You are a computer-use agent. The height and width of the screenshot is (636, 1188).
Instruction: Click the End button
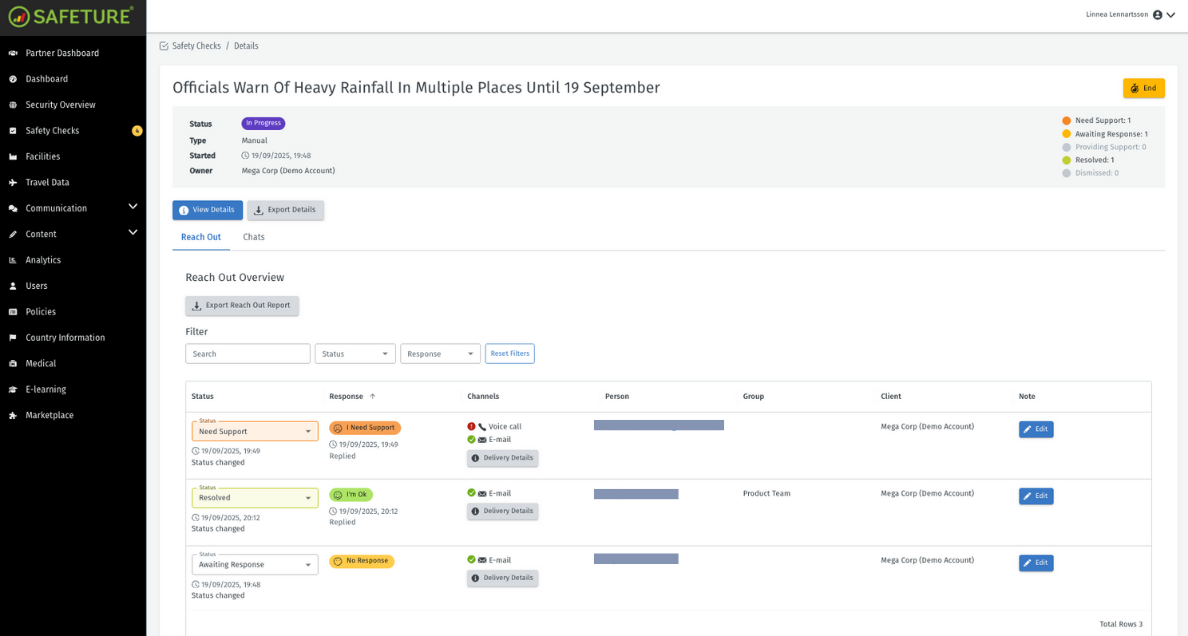1143,88
